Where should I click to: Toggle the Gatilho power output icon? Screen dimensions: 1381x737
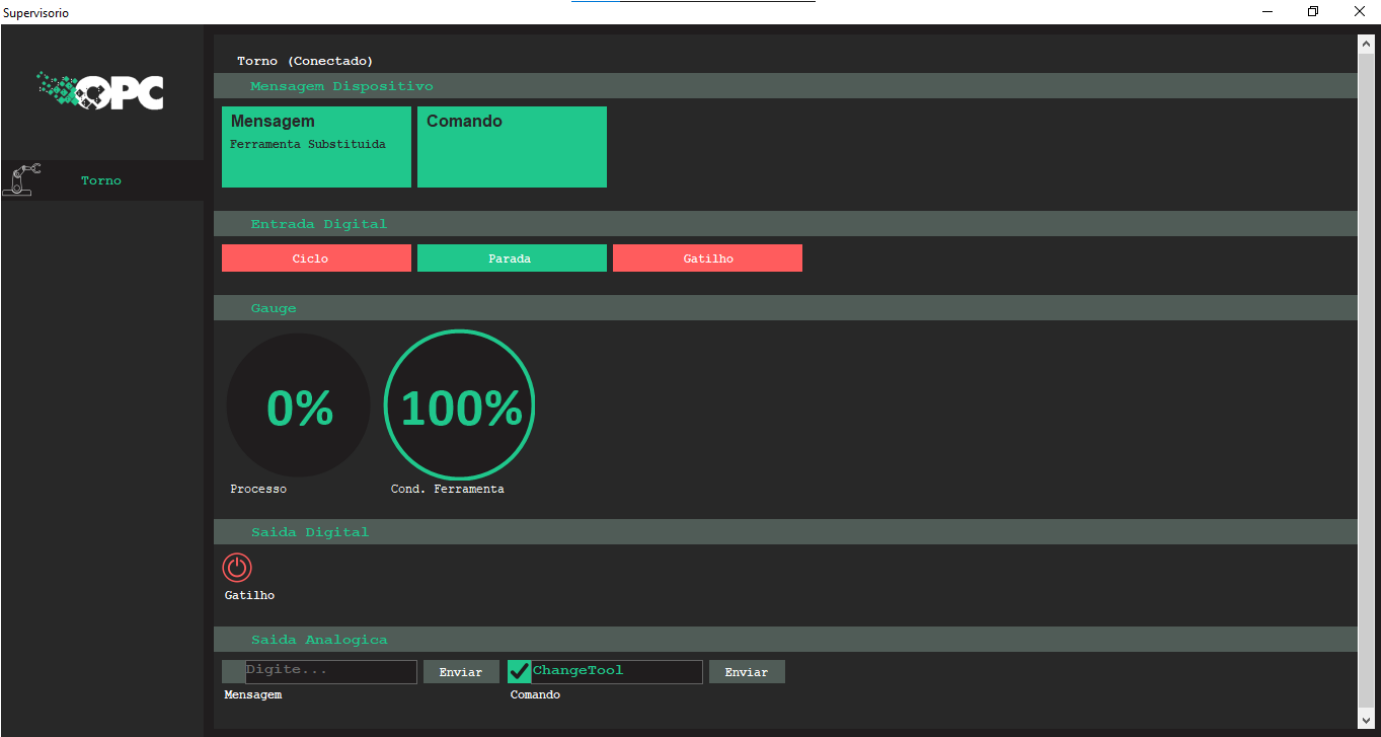[237, 568]
